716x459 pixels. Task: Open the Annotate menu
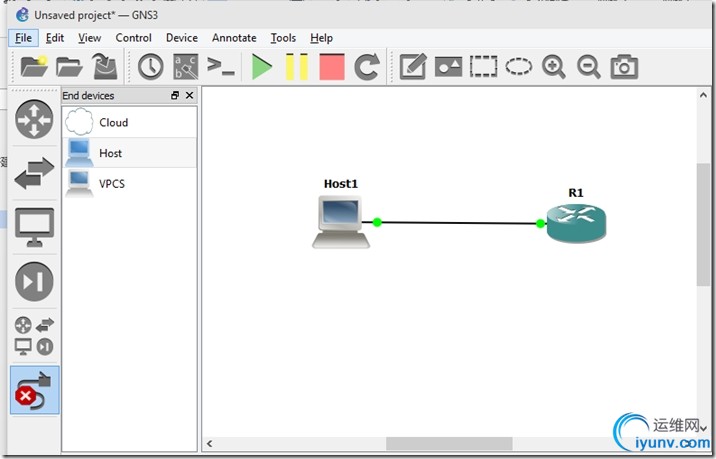[234, 38]
